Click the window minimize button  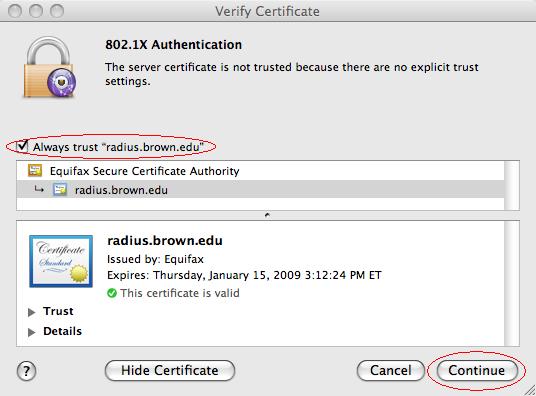pos(36,11)
